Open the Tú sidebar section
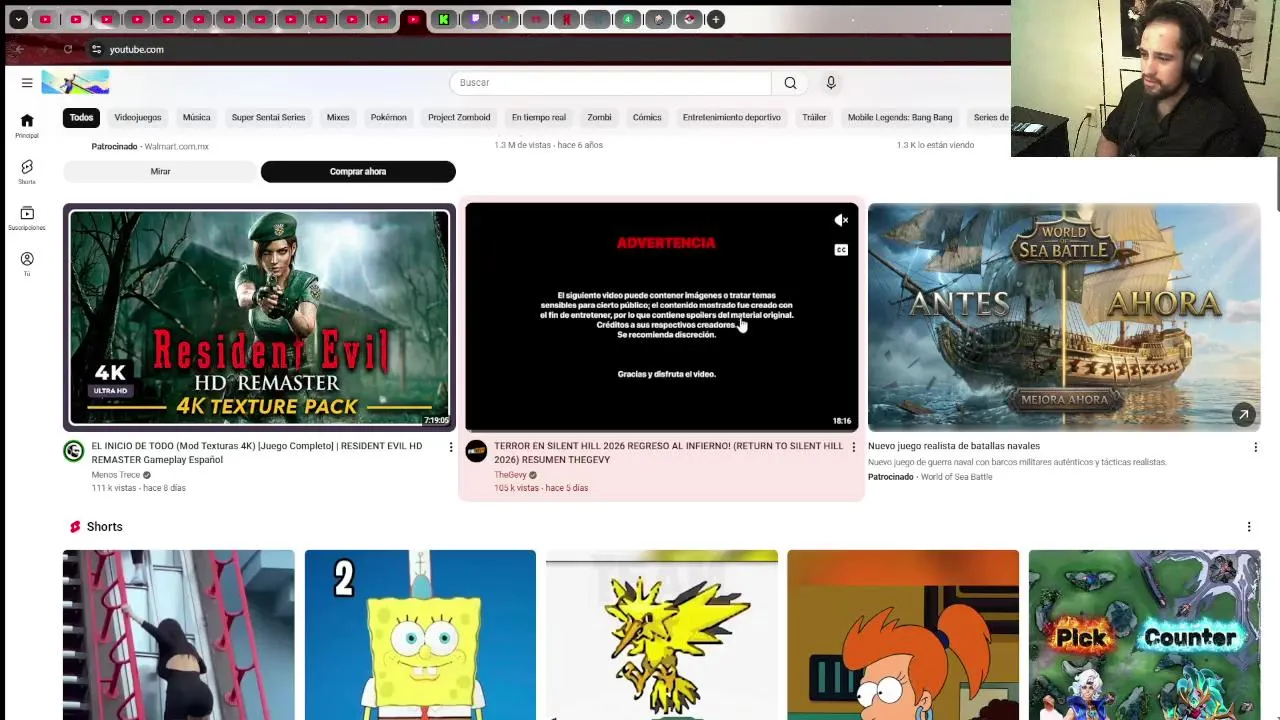The width and height of the screenshot is (1280, 720). point(27,264)
